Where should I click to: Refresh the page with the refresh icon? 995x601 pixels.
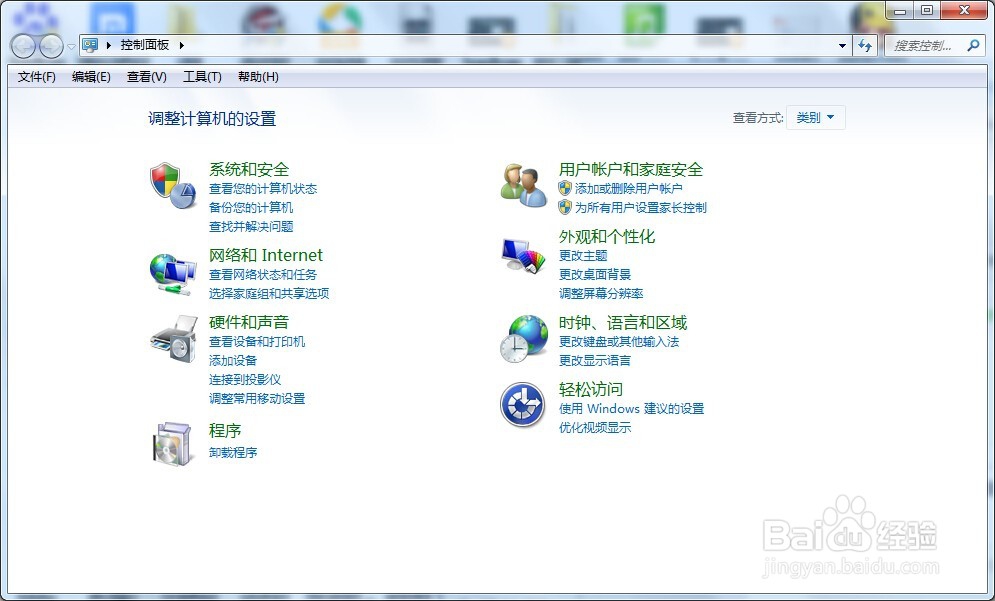click(864, 45)
